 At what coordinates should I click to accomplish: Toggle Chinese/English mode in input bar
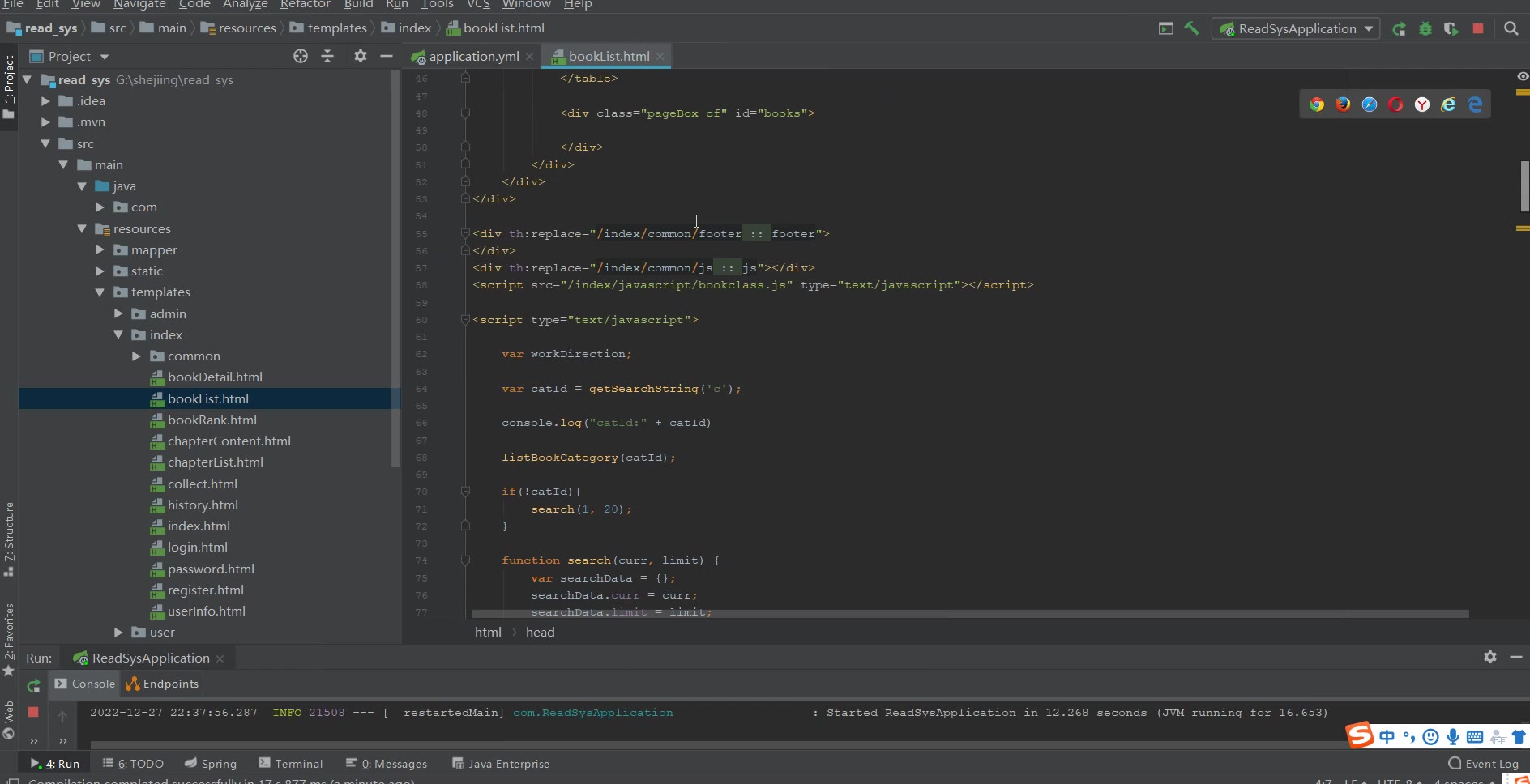click(1387, 736)
